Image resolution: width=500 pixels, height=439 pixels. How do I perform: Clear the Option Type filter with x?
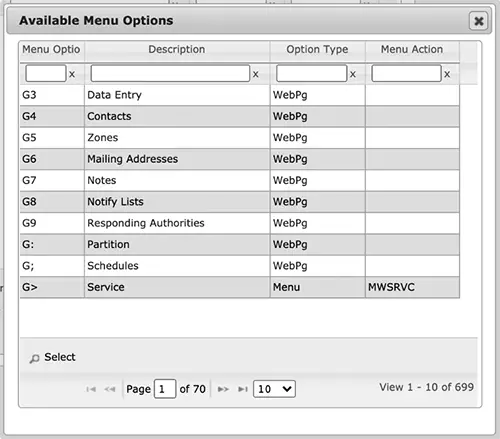tap(353, 74)
